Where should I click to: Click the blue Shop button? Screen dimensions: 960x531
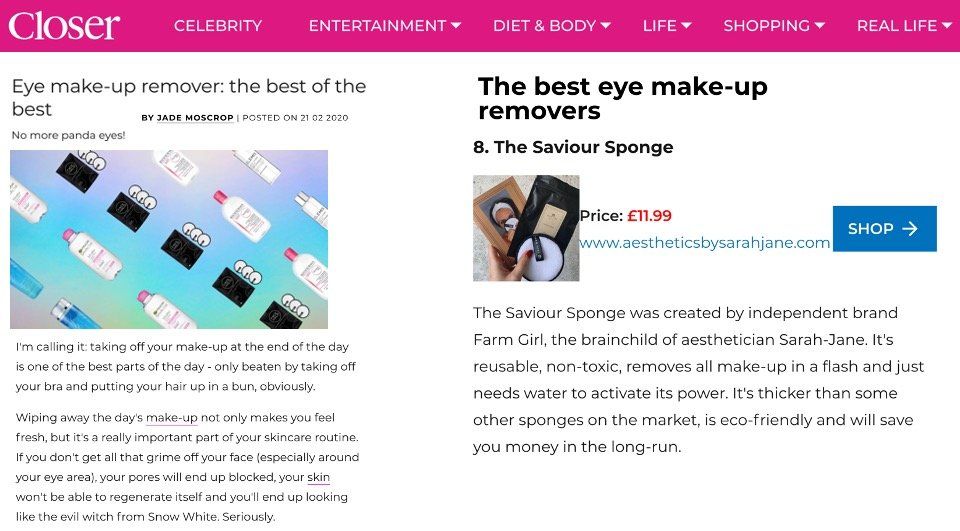(884, 229)
